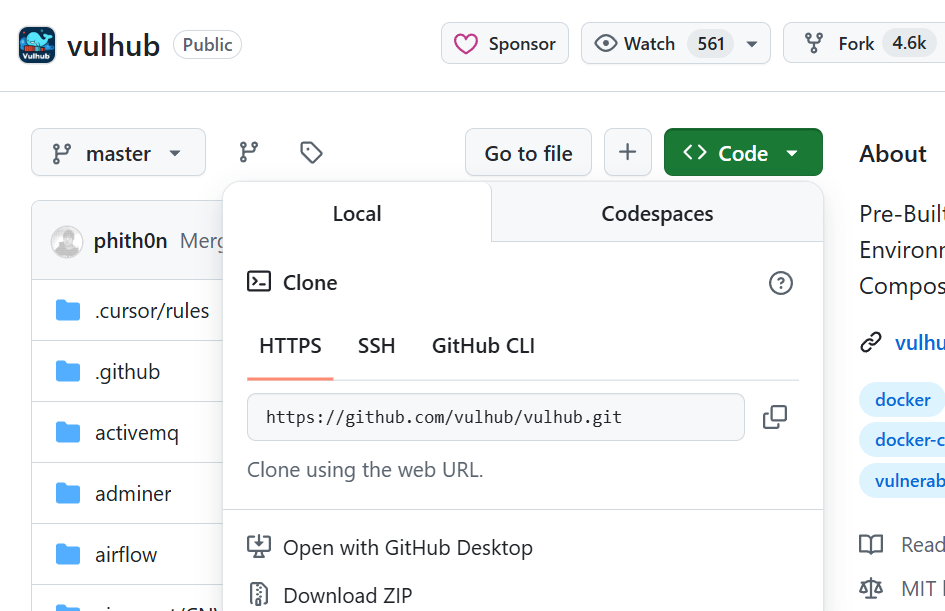Click the Sponsor heart button
Image resolution: width=945 pixels, height=611 pixels.
click(x=505, y=43)
